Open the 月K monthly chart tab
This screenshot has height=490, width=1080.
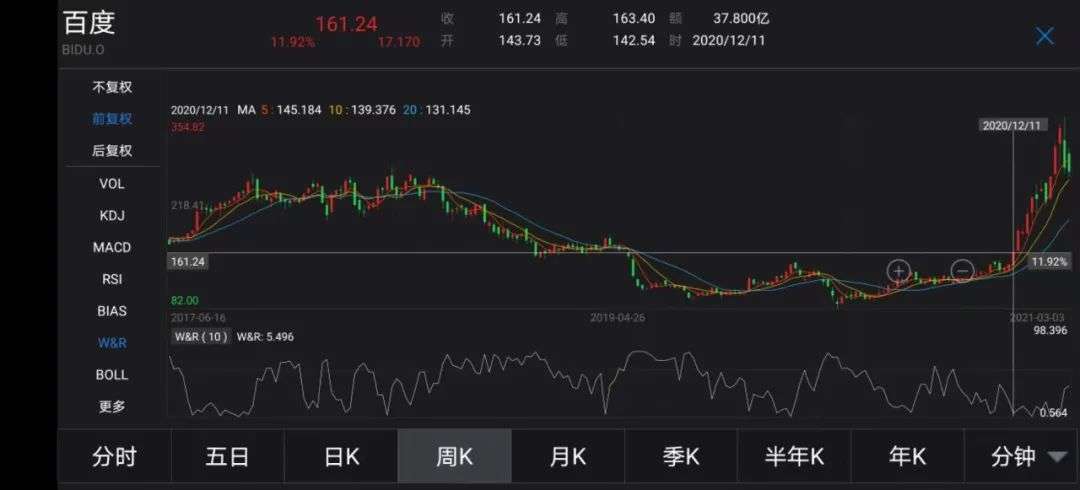[x=568, y=457]
